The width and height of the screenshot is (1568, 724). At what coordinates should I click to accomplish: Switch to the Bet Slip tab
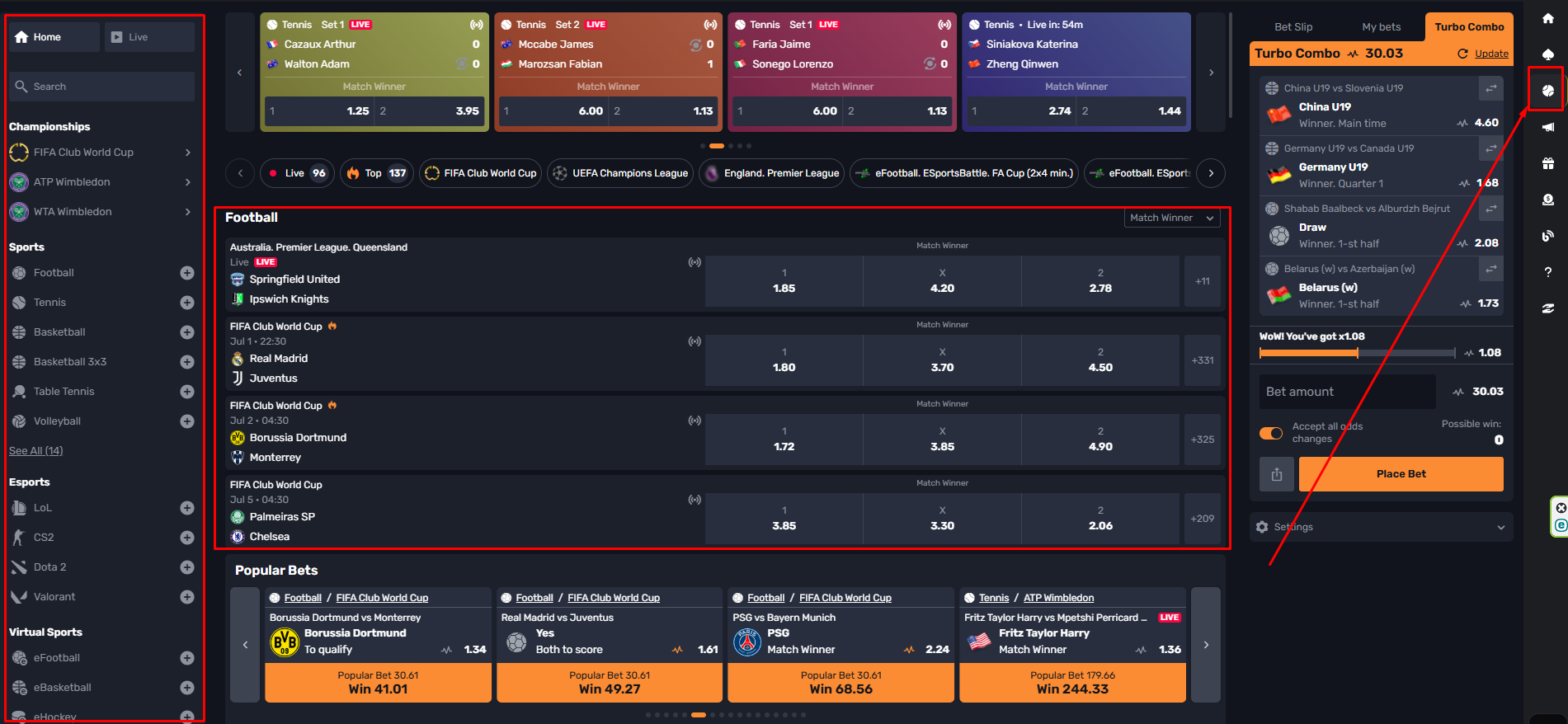click(x=1293, y=26)
